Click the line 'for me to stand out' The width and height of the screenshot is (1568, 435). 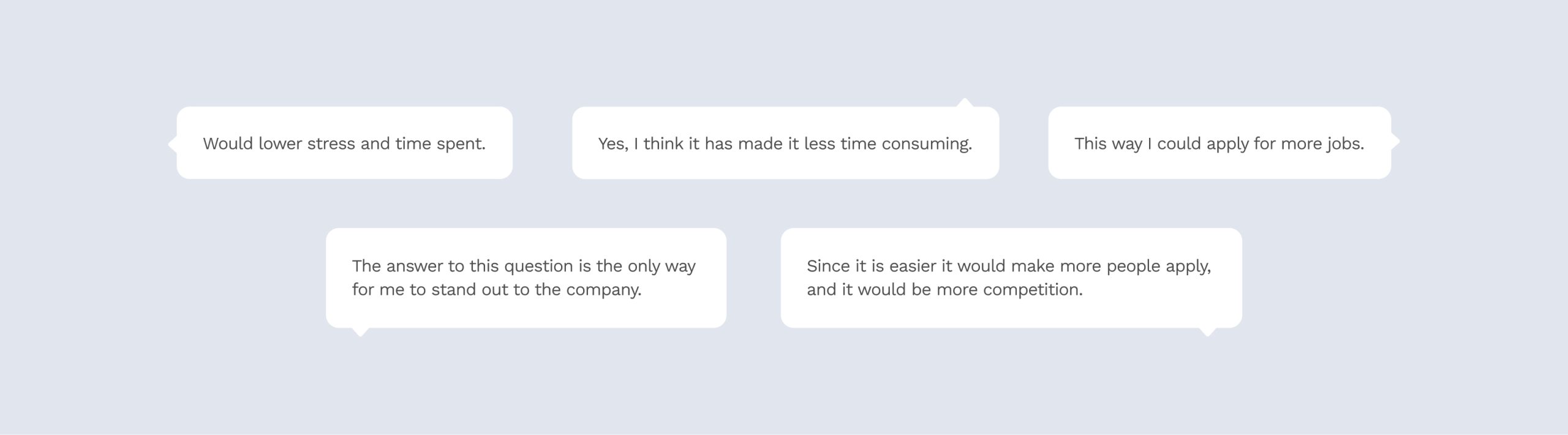click(497, 290)
